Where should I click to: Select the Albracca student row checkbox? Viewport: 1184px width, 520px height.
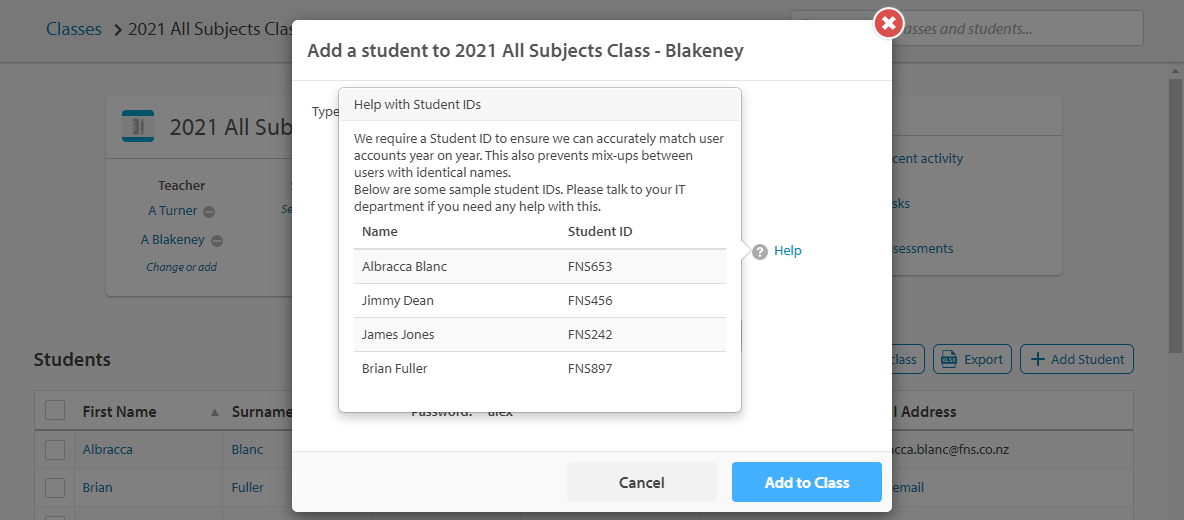click(x=55, y=450)
